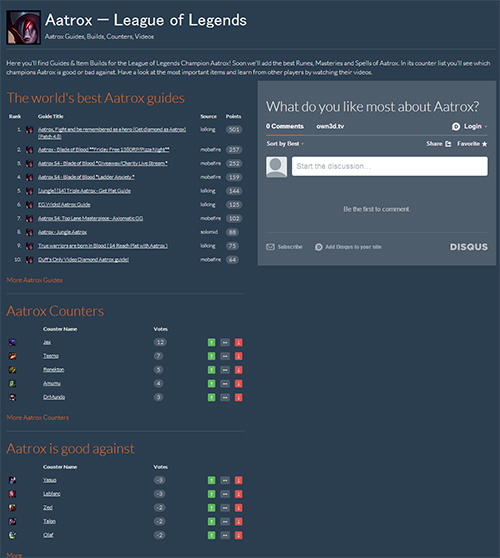Screen dimensions: 500x558
Task: Downvote Talon under good against
Action: [x=238, y=522]
